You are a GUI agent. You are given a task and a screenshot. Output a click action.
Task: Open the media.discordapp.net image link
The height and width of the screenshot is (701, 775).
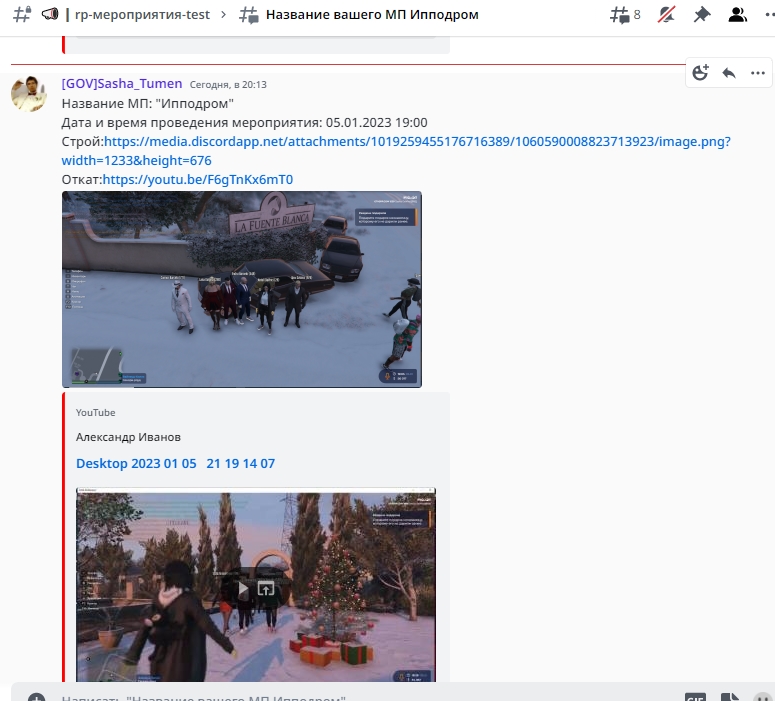pyautogui.click(x=396, y=151)
